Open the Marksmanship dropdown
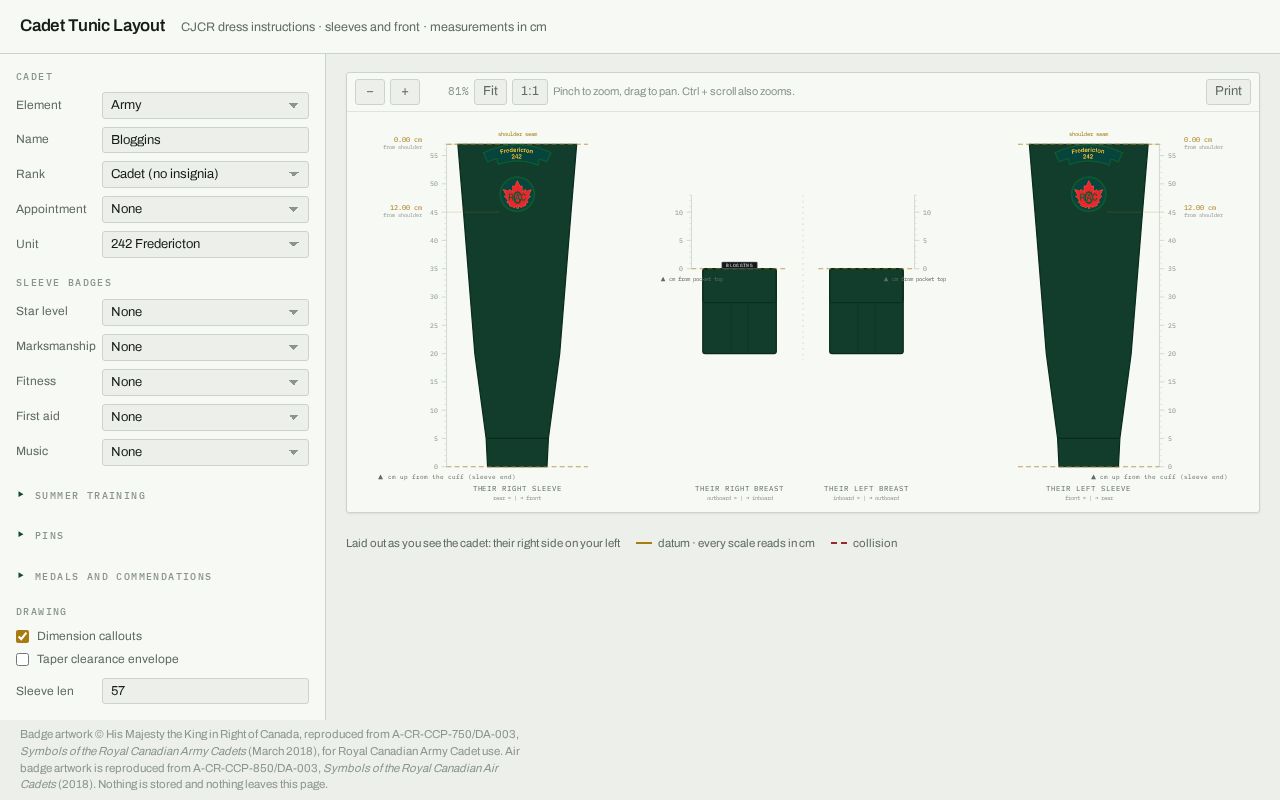 pos(205,347)
